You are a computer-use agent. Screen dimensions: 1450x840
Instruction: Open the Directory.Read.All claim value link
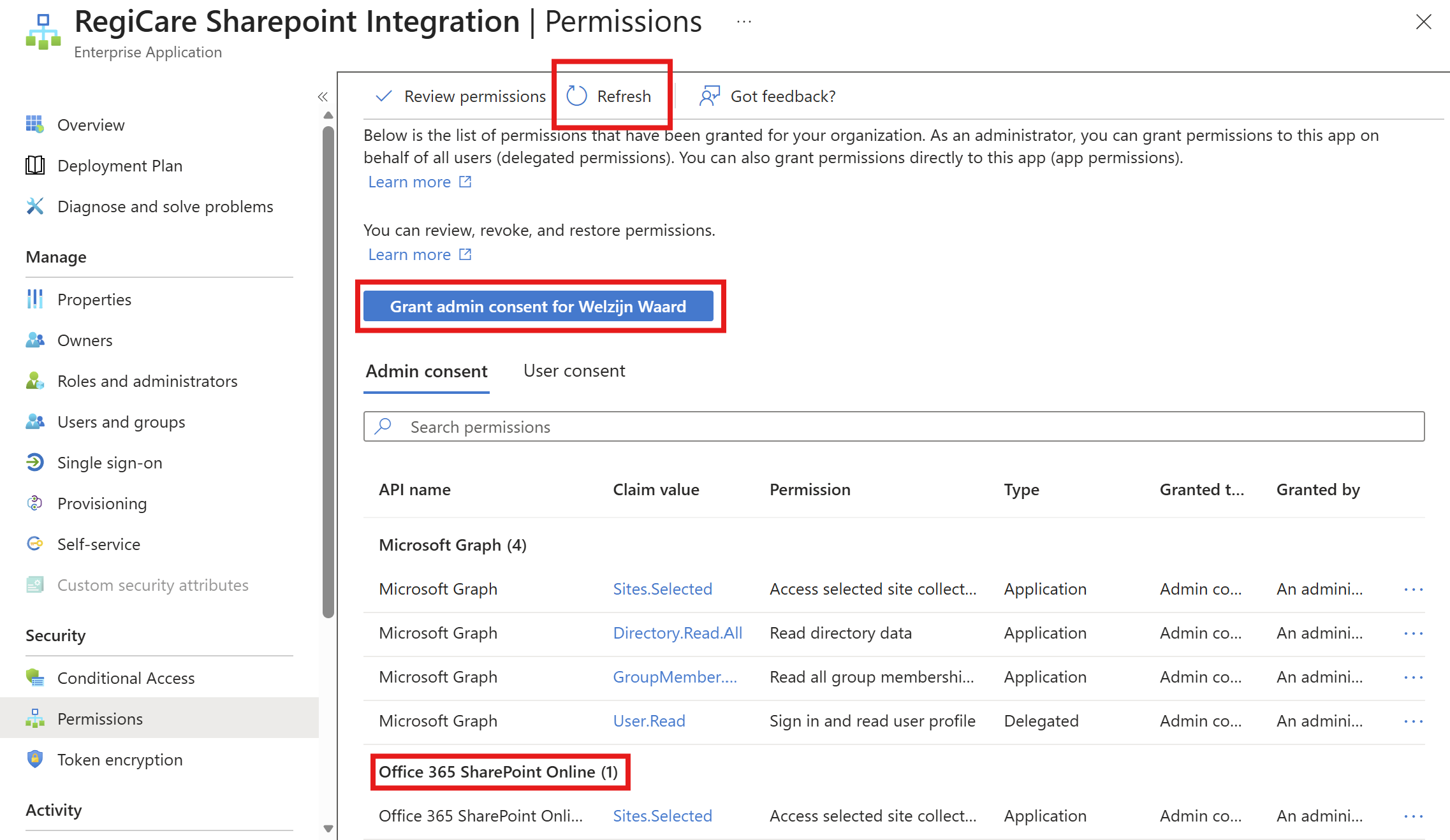tap(677, 633)
